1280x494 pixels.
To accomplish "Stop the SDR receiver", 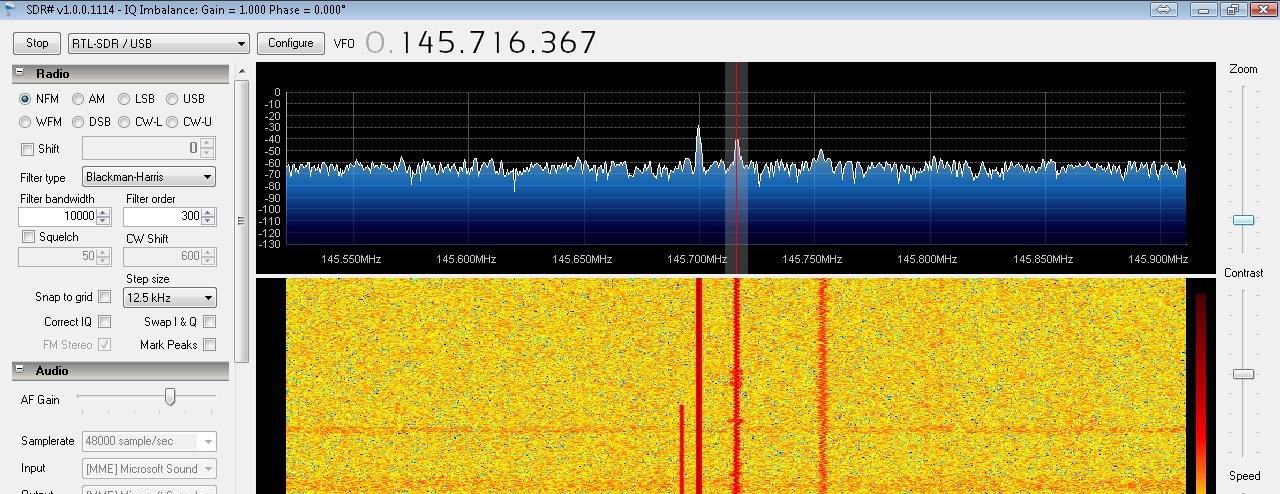I will pyautogui.click(x=37, y=43).
